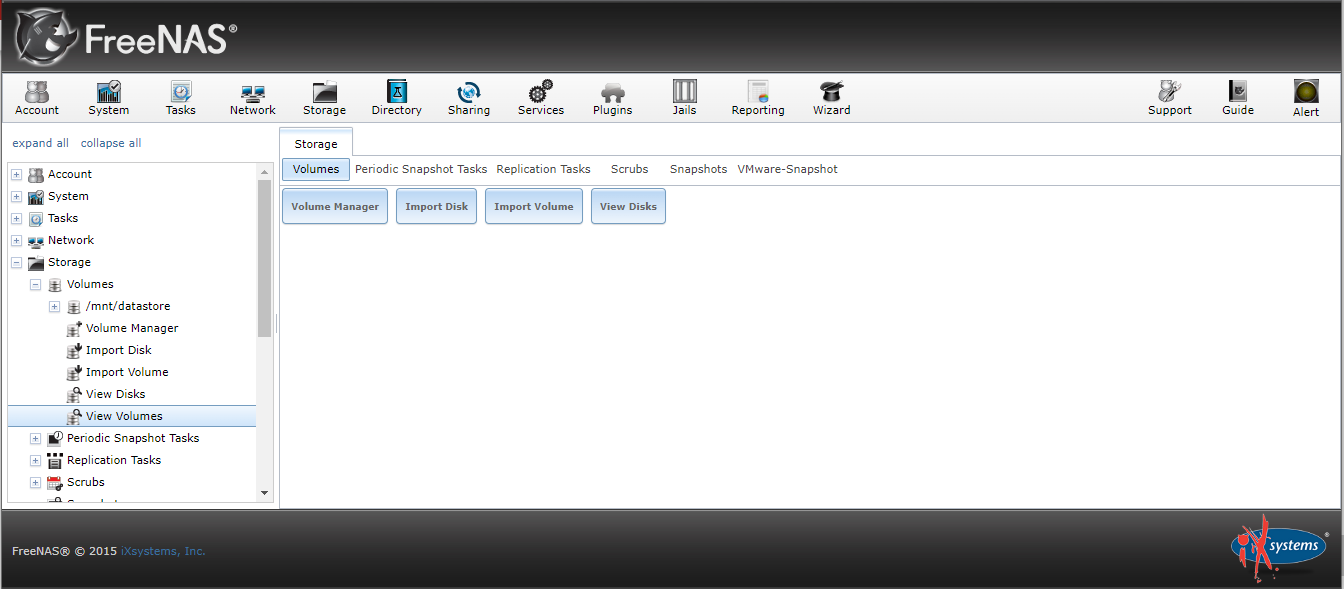Open the Guide book icon

click(1238, 92)
